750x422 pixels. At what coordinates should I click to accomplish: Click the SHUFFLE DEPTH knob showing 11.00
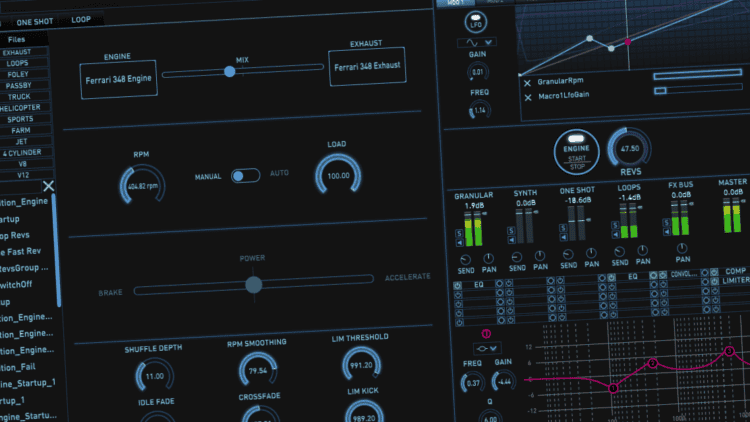[x=154, y=376]
